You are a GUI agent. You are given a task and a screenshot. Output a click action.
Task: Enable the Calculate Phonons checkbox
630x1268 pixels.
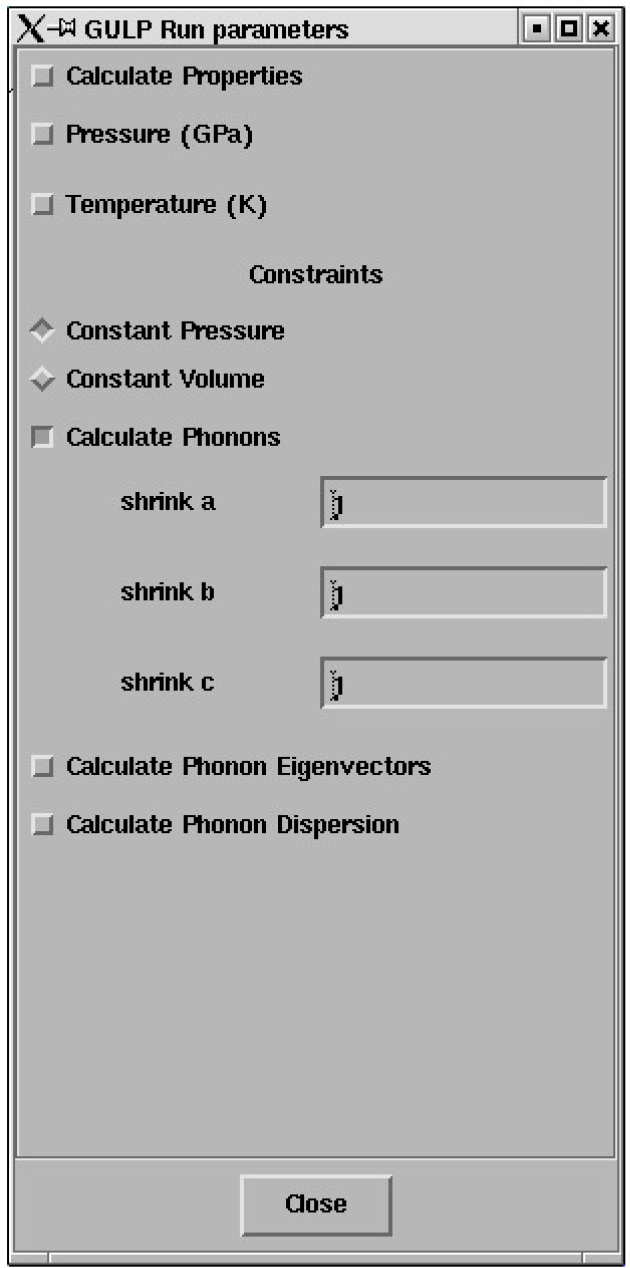tap(43, 438)
